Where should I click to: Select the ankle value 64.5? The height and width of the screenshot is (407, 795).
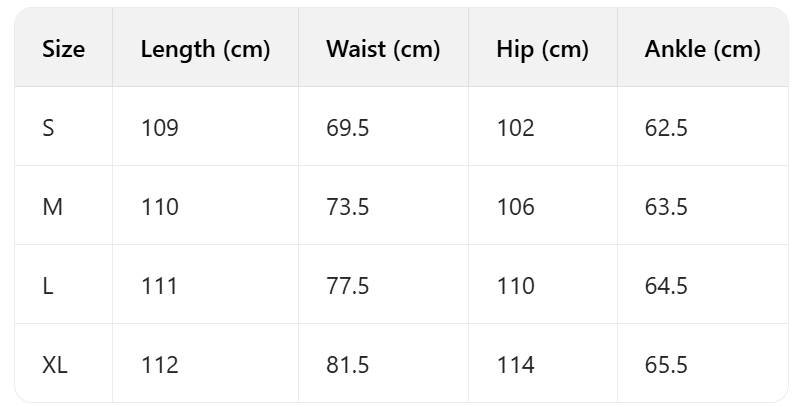666,286
